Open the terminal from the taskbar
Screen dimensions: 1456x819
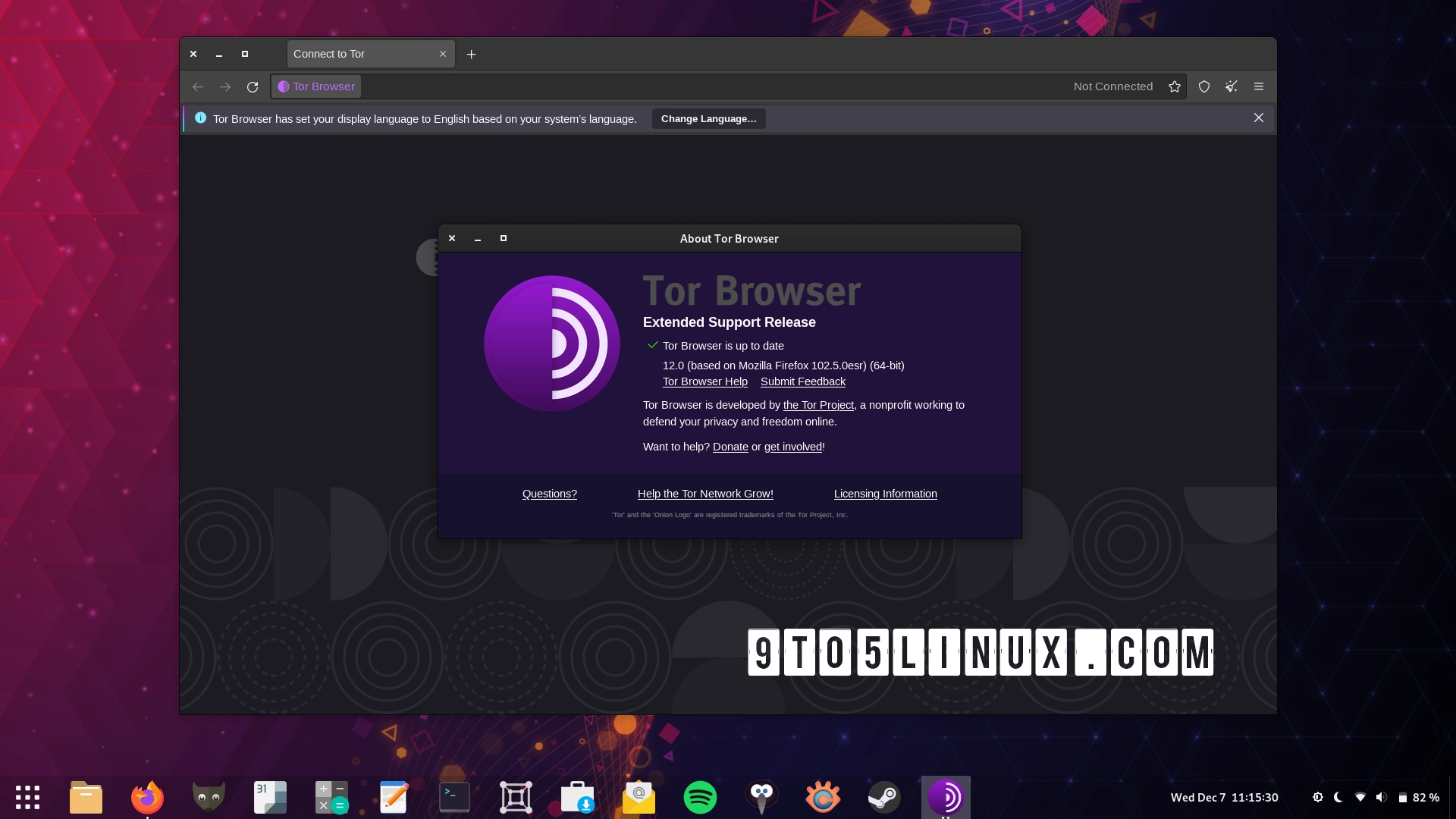click(x=453, y=797)
